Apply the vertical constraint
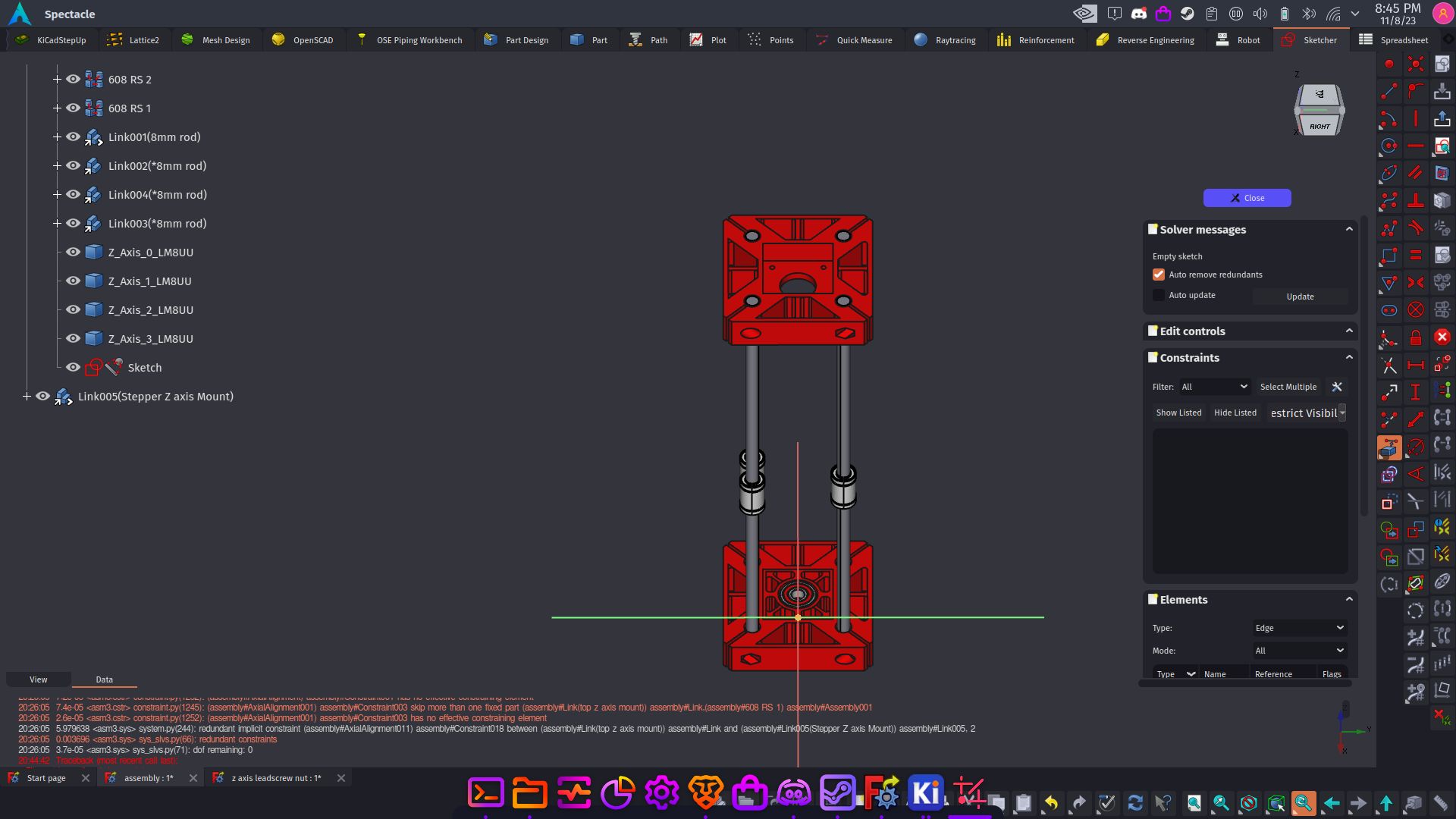 (1415, 119)
